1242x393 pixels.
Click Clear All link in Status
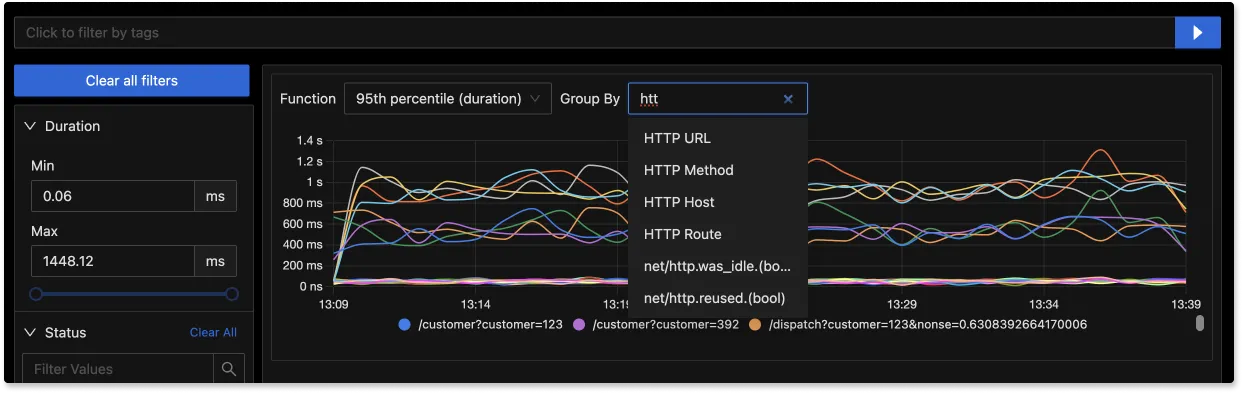[x=213, y=332]
